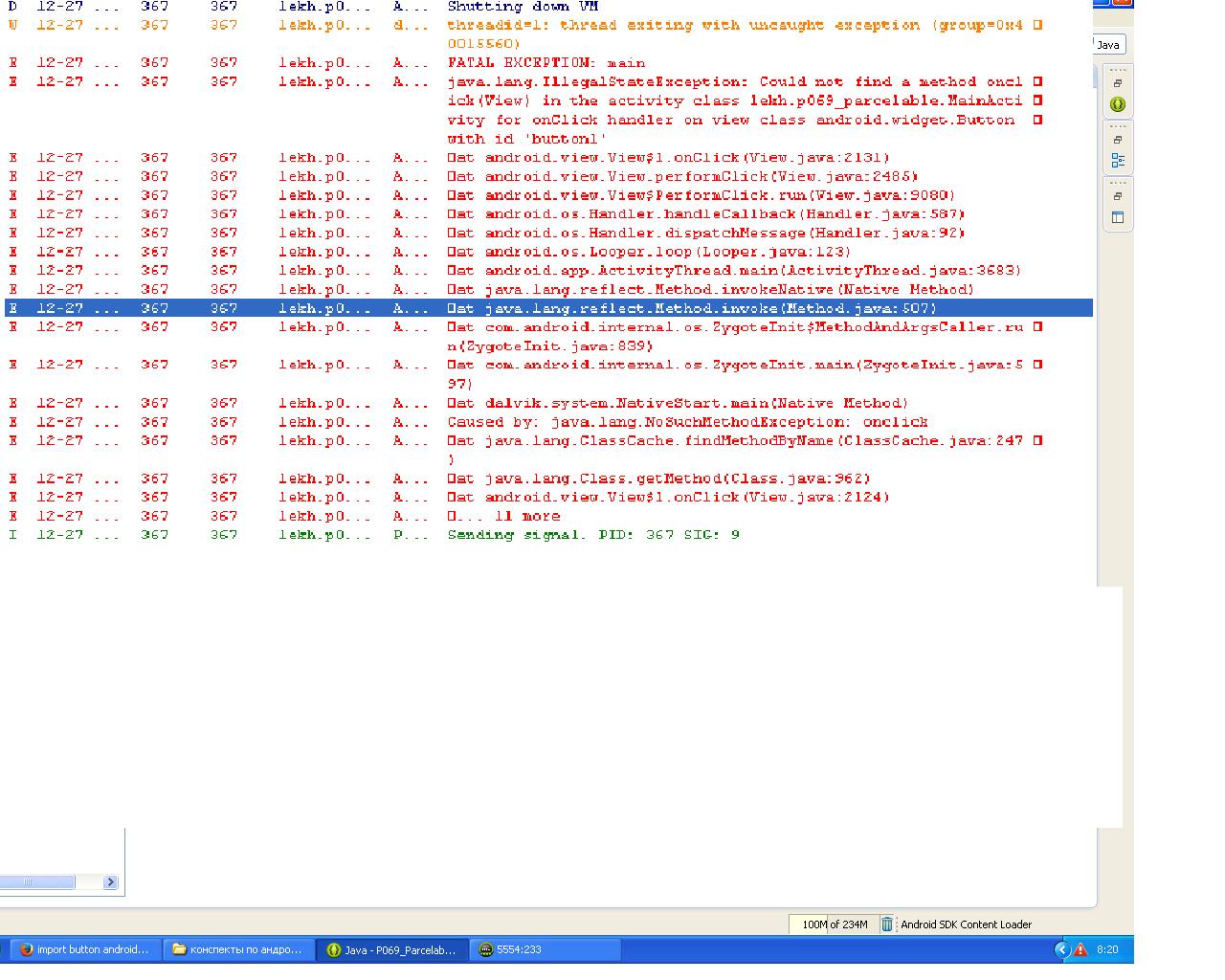
Task: Select the ActivityThread.main(ActivityThread.java:3683) row
Action: point(548,270)
